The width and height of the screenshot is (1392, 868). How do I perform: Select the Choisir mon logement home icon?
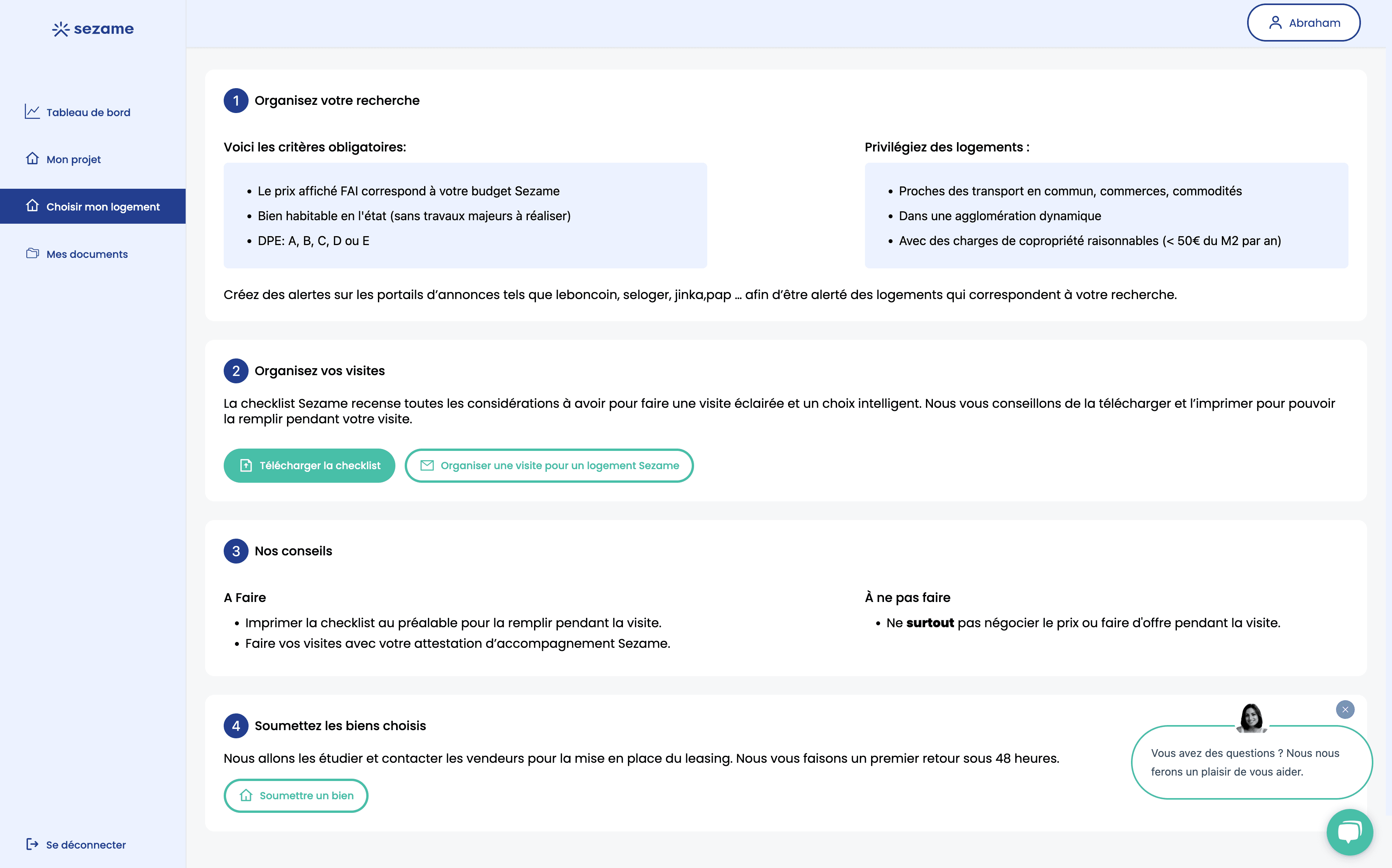click(x=33, y=206)
